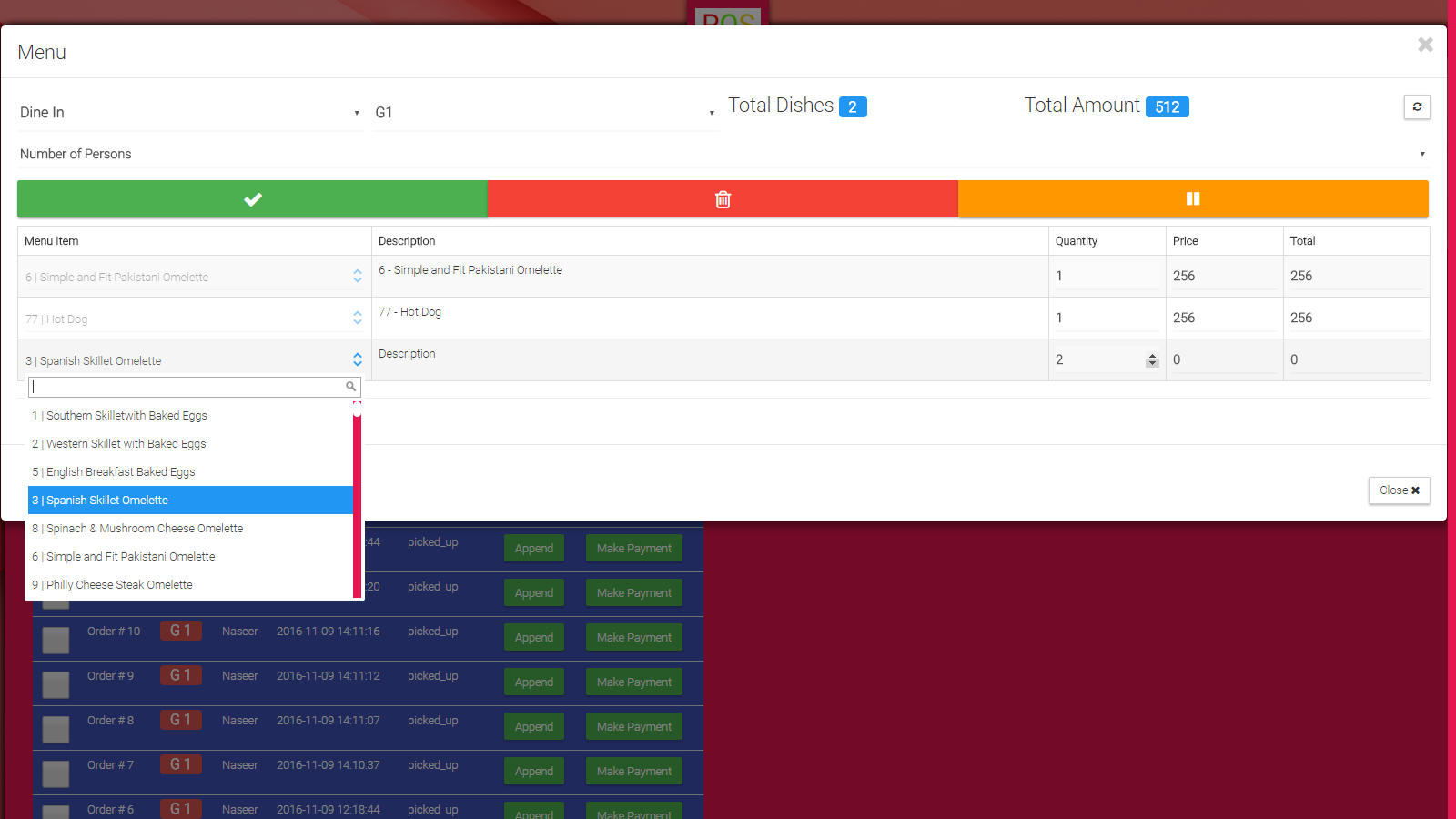This screenshot has height=819, width=1456.
Task: Open the Number of Persons dropdown
Action: 723,154
